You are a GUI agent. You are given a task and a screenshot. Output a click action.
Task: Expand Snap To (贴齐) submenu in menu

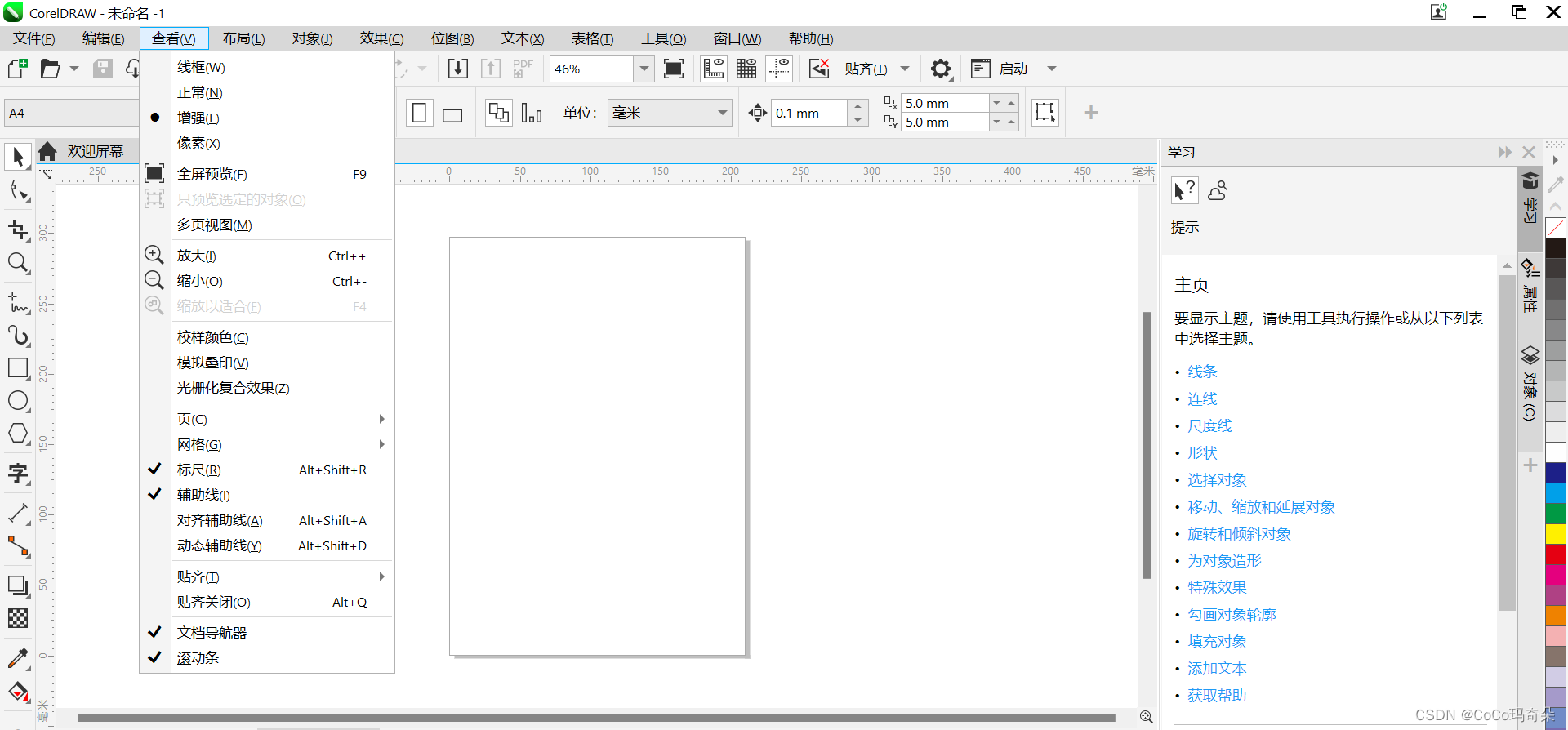pos(267,576)
